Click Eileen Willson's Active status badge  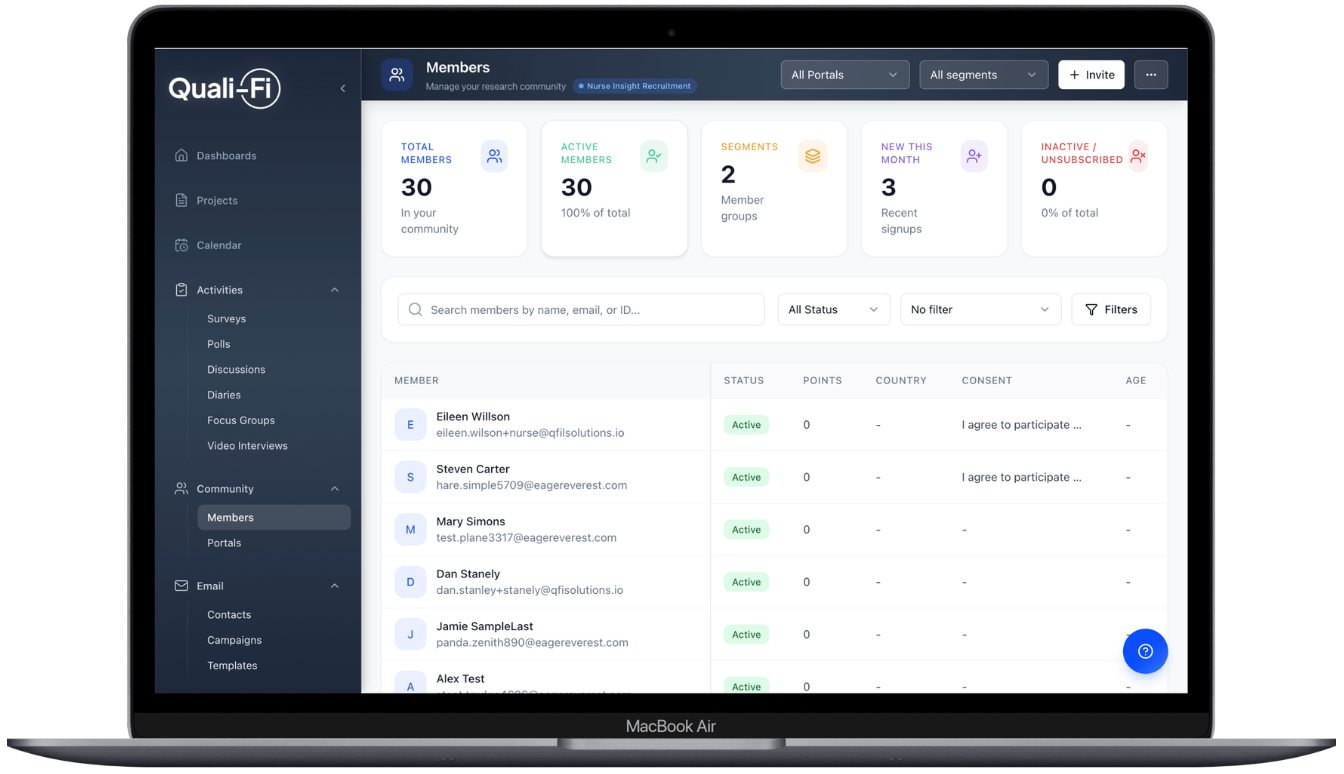[746, 425]
